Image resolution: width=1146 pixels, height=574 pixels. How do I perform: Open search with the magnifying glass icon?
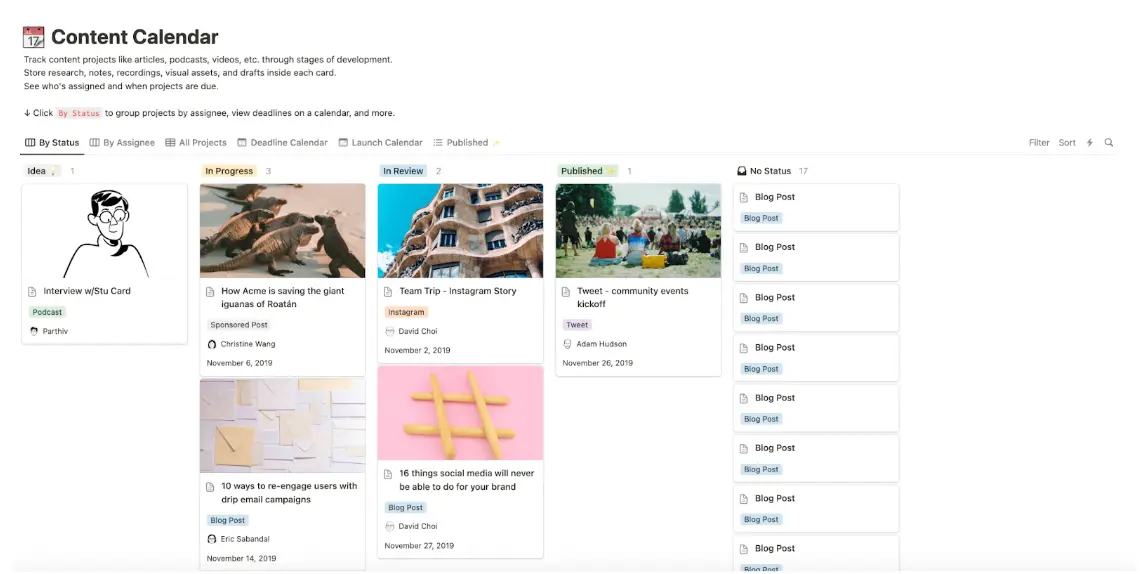[1109, 143]
